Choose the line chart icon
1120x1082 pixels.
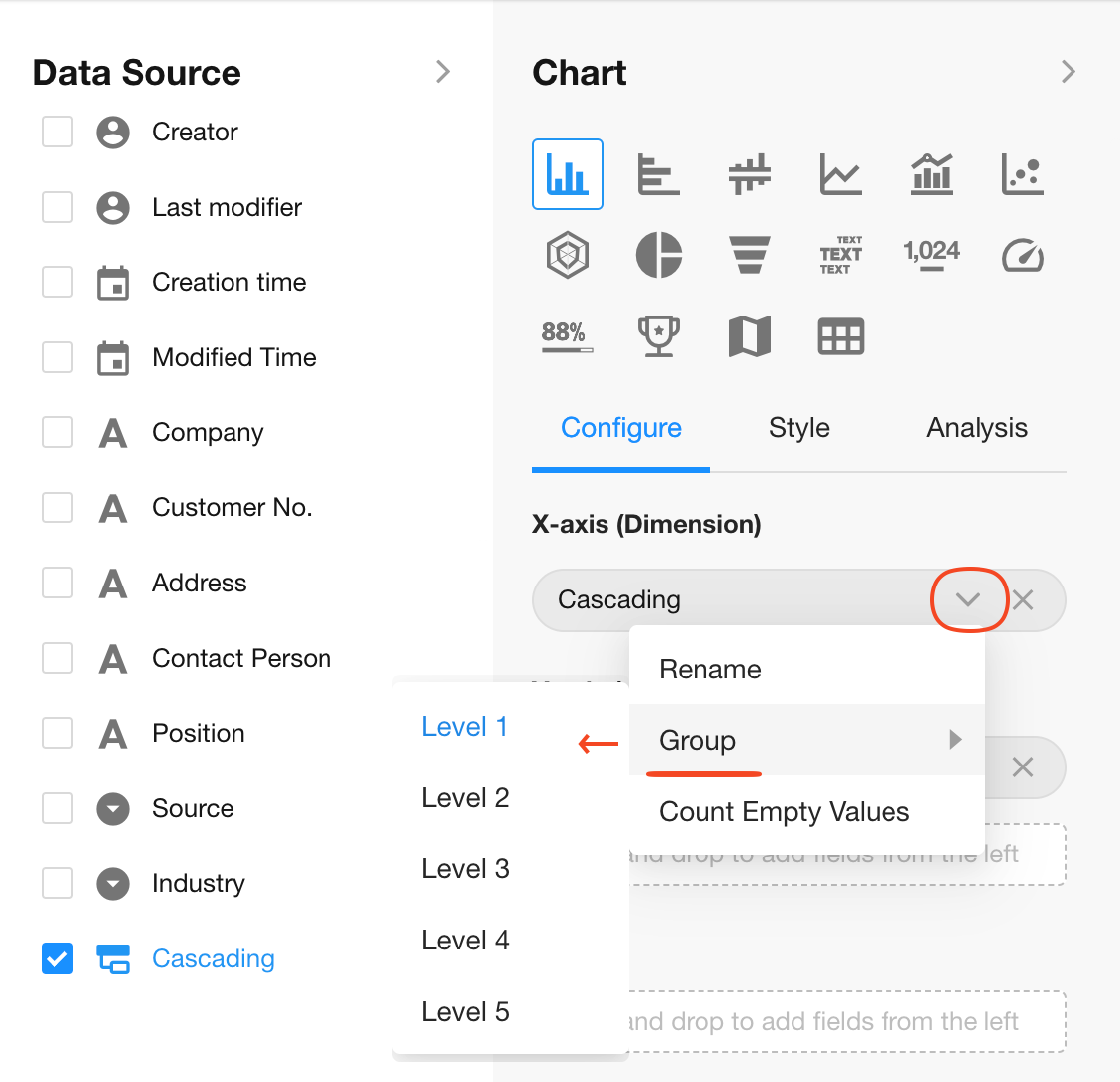(840, 174)
